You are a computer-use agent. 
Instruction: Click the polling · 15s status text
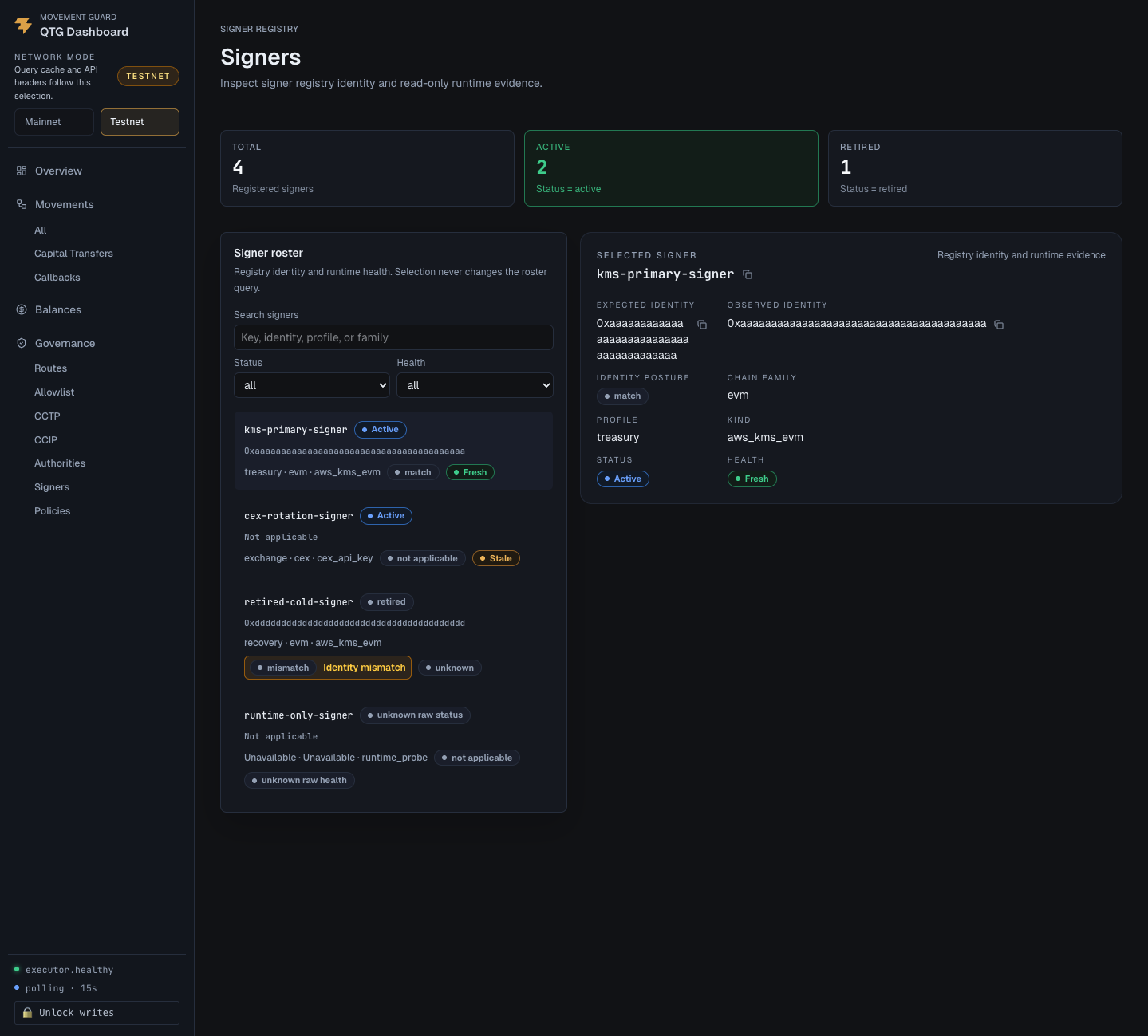coord(61,988)
